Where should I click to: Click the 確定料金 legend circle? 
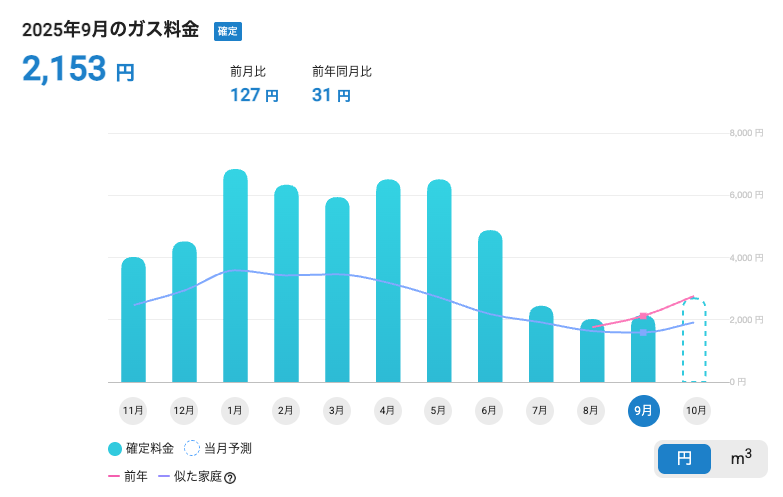[115, 449]
